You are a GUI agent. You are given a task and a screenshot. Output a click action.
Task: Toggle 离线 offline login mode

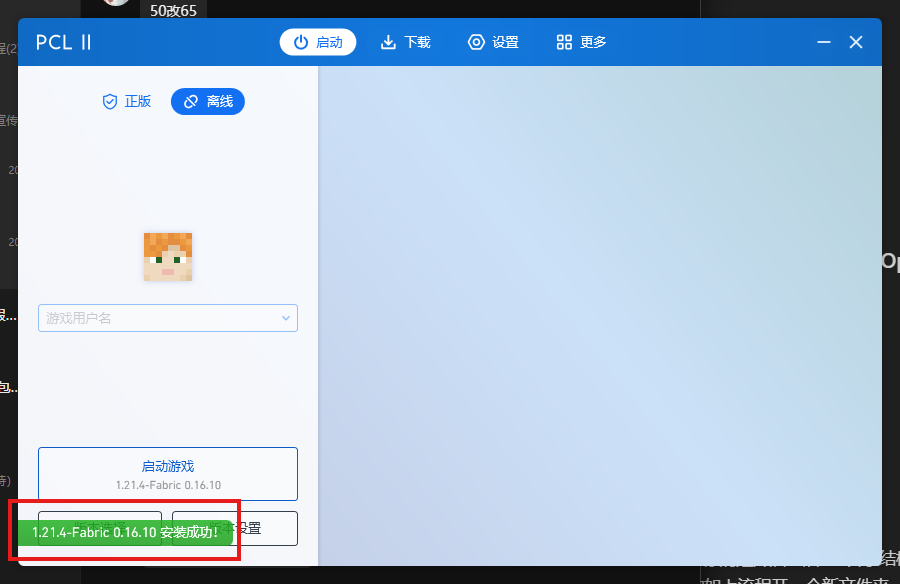(207, 101)
